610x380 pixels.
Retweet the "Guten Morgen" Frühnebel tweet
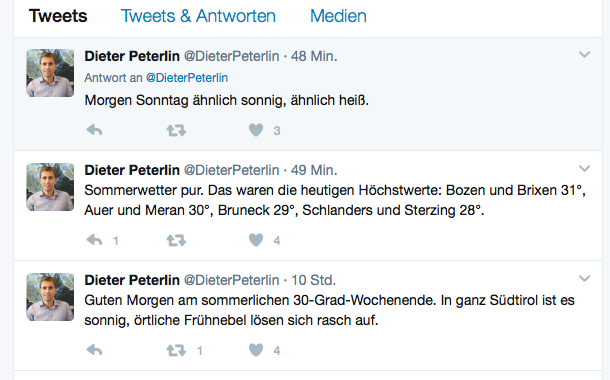point(176,350)
